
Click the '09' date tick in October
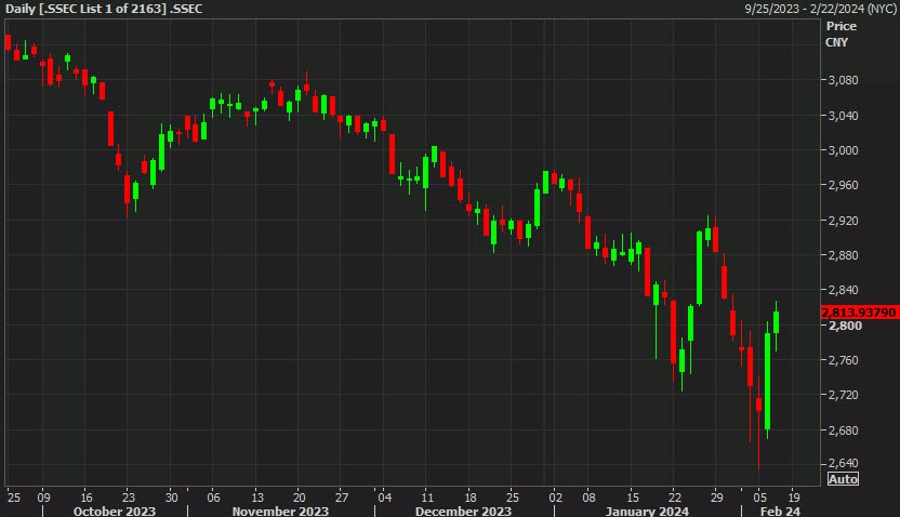44,497
